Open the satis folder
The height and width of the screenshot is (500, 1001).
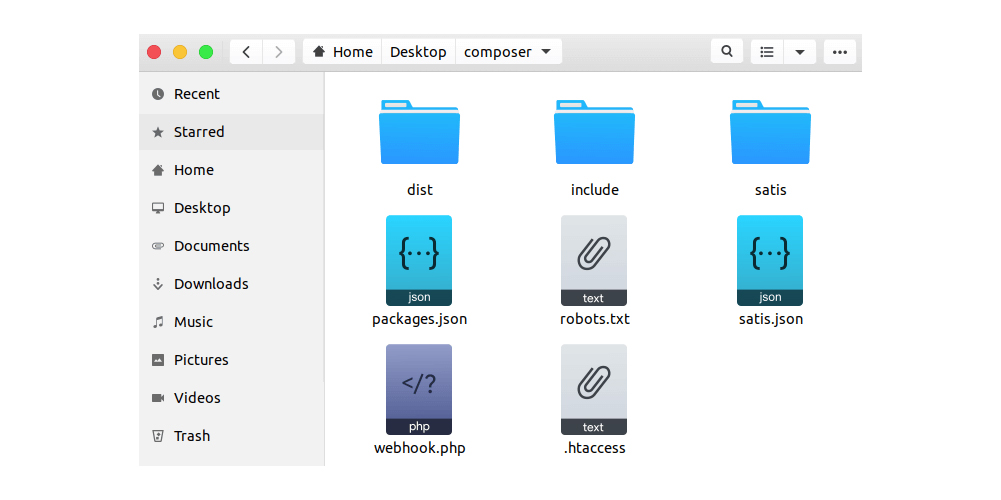point(770,133)
